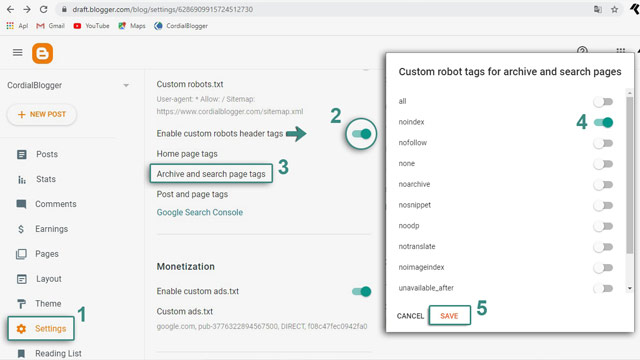The width and height of the screenshot is (640, 360).
Task: Toggle the noodp robot tag
Action: coord(603,226)
